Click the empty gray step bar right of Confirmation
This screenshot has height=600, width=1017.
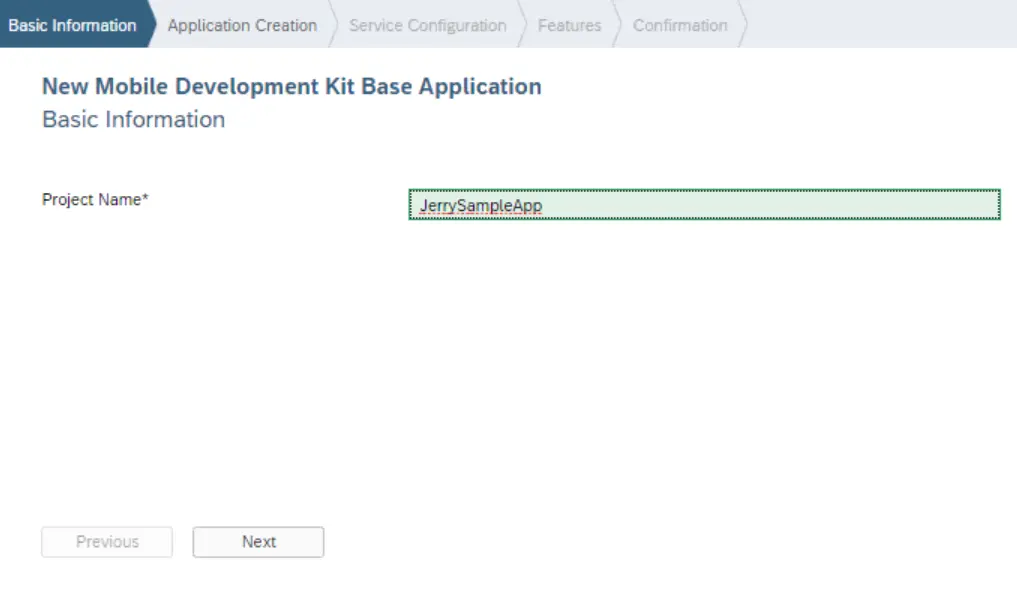point(880,25)
